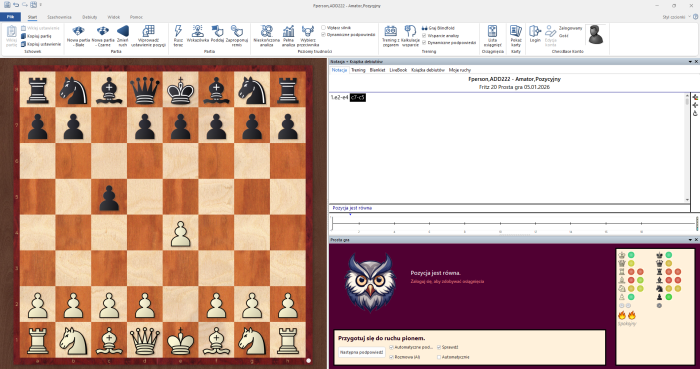Start a new game as White
This screenshot has width=700, height=369.
tap(79, 36)
